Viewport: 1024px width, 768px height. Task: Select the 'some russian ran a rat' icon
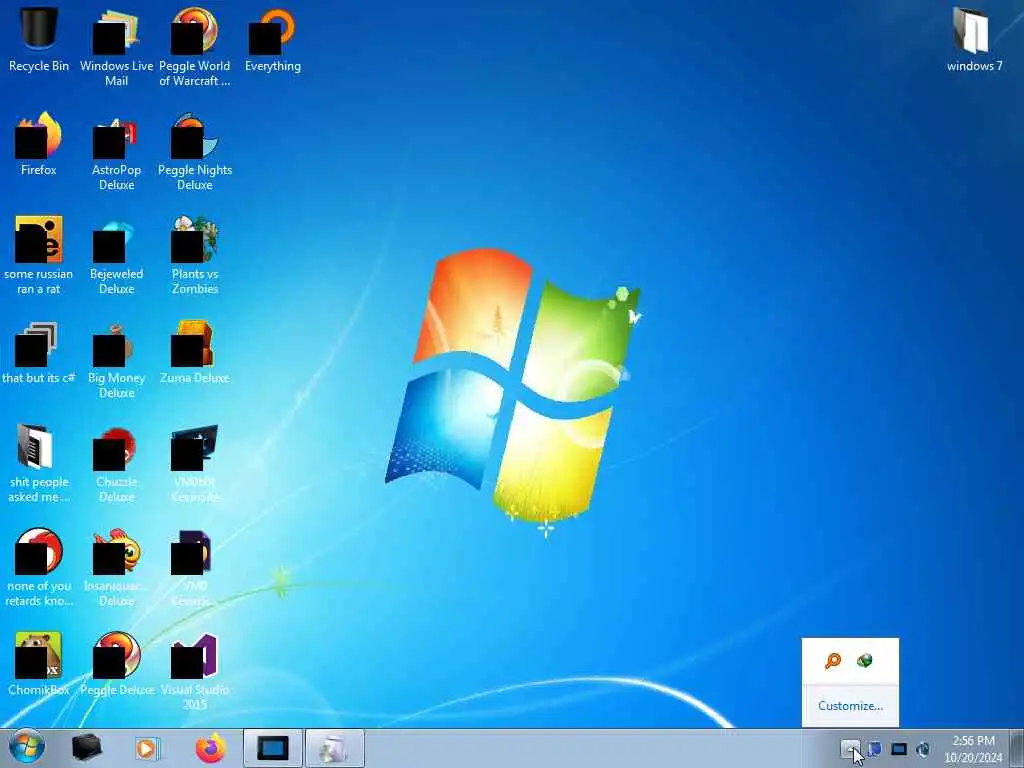[x=39, y=255]
